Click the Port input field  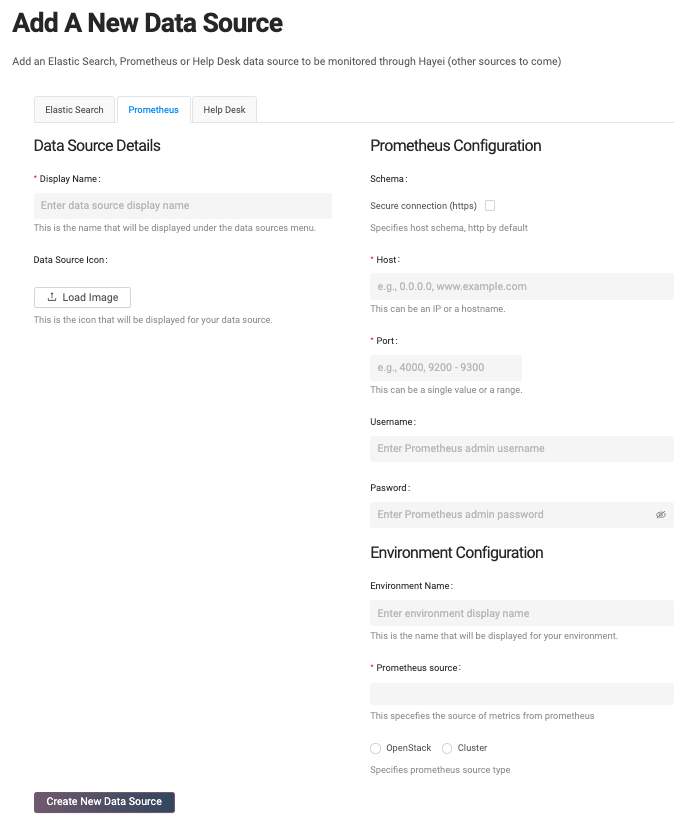pyautogui.click(x=446, y=368)
